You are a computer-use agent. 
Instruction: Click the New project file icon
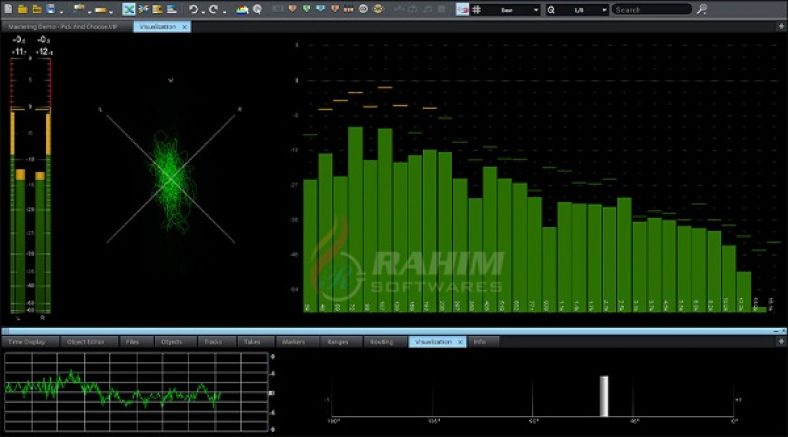coord(8,9)
